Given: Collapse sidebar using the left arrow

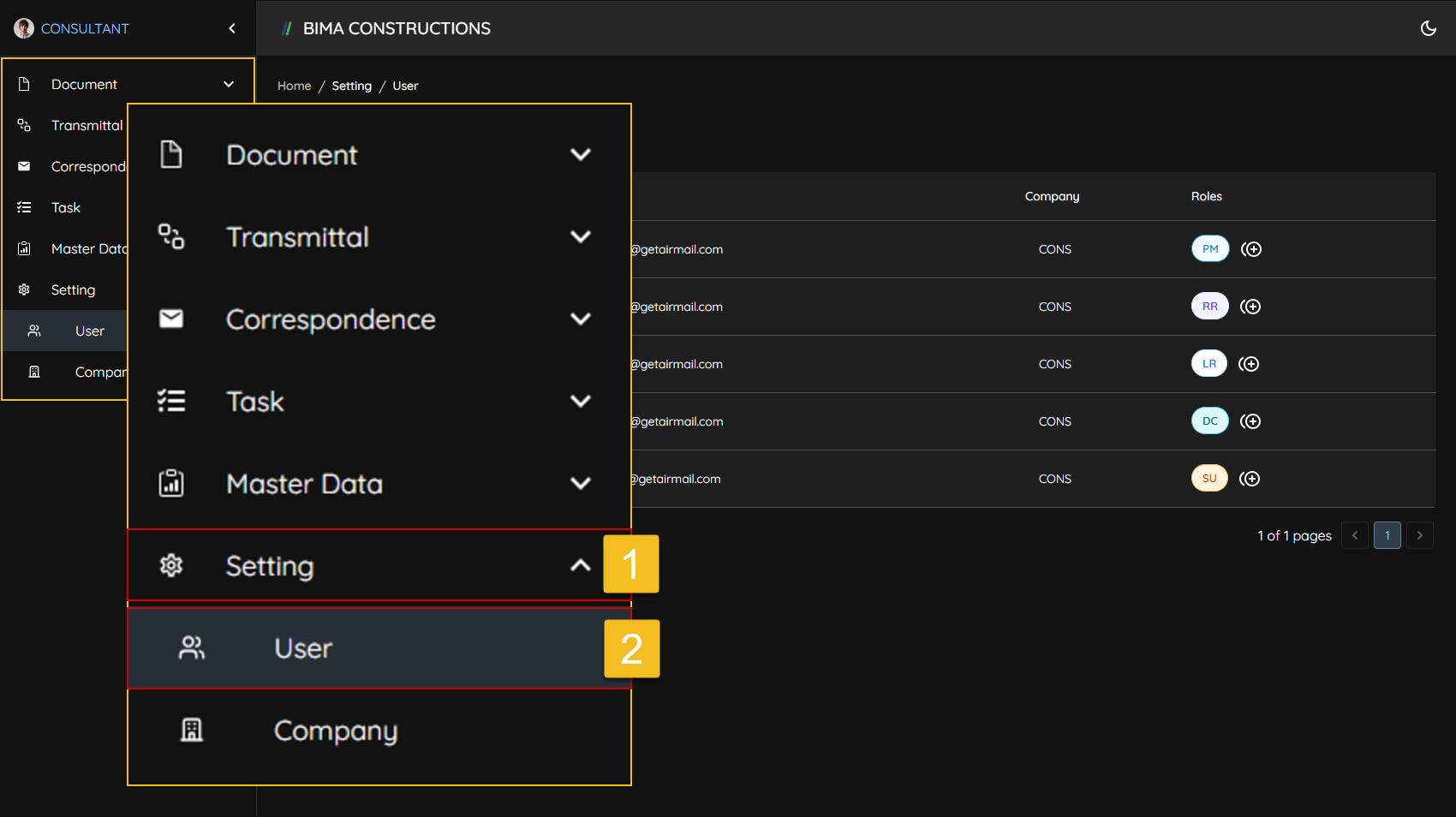Looking at the screenshot, I should coord(232,28).
